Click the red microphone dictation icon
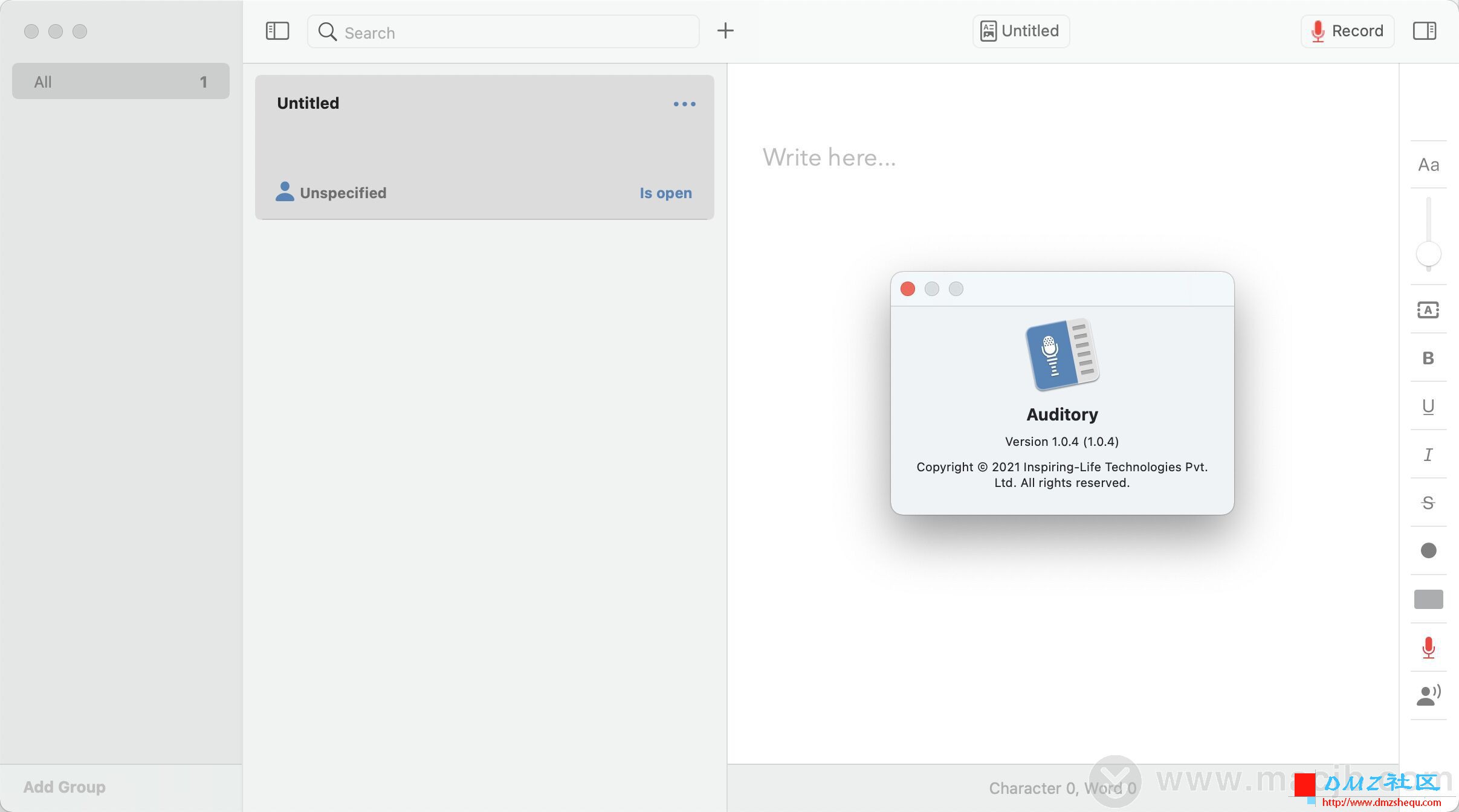Screen dimensions: 1459x812 click(x=1428, y=648)
